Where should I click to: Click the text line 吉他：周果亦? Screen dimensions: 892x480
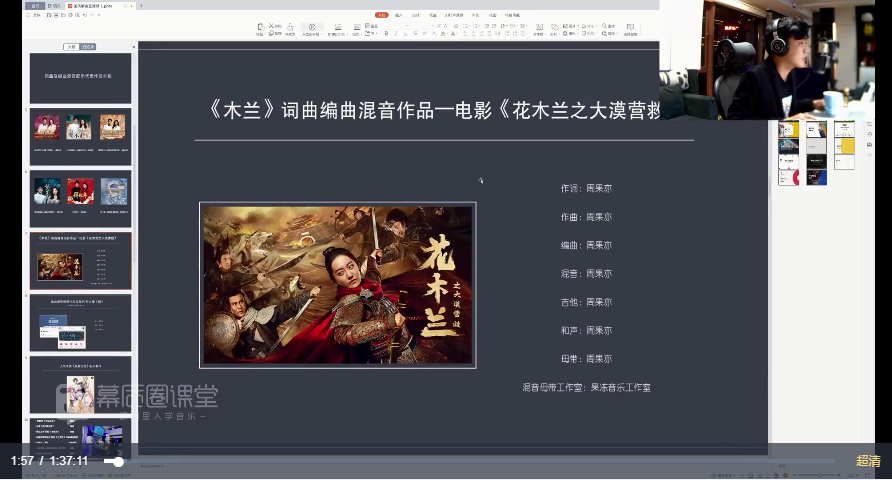pos(586,302)
